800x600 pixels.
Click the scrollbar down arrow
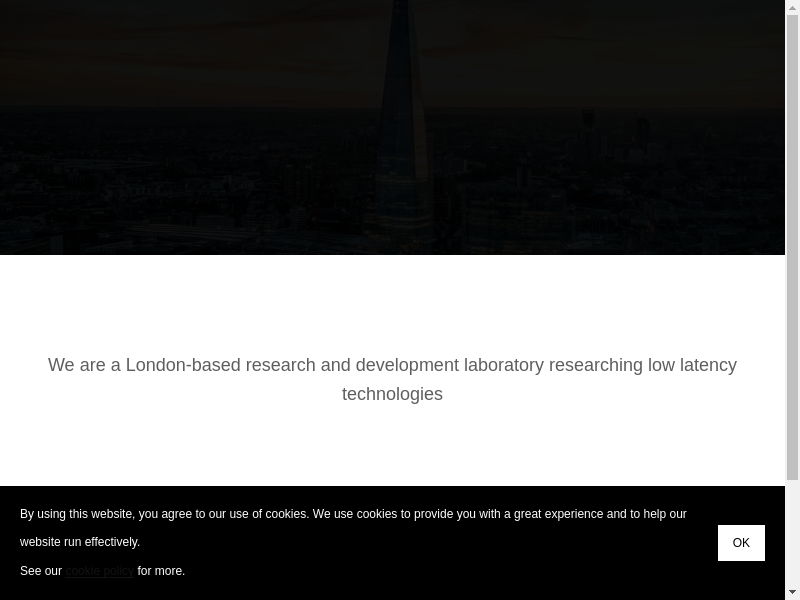pos(793,593)
